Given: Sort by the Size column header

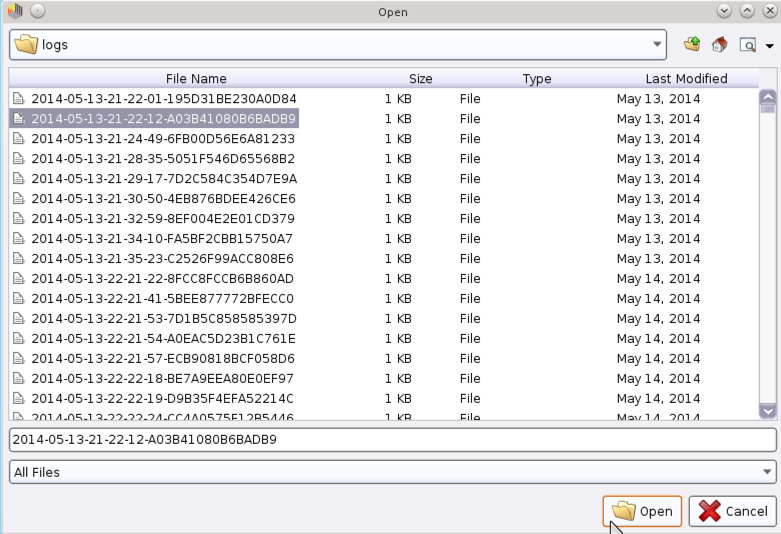Looking at the screenshot, I should [x=420, y=78].
